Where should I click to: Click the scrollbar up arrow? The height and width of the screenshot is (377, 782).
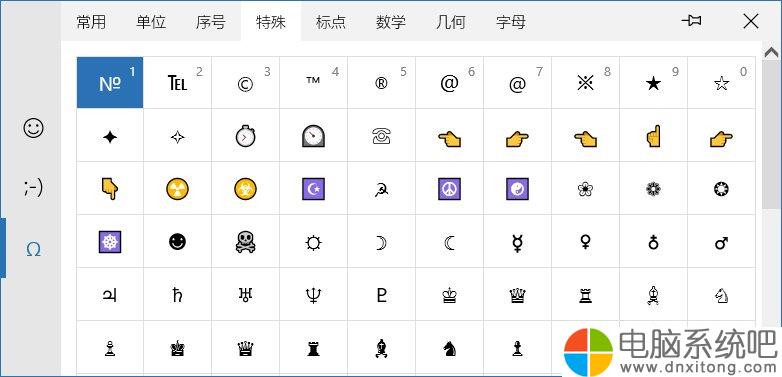coord(771,52)
